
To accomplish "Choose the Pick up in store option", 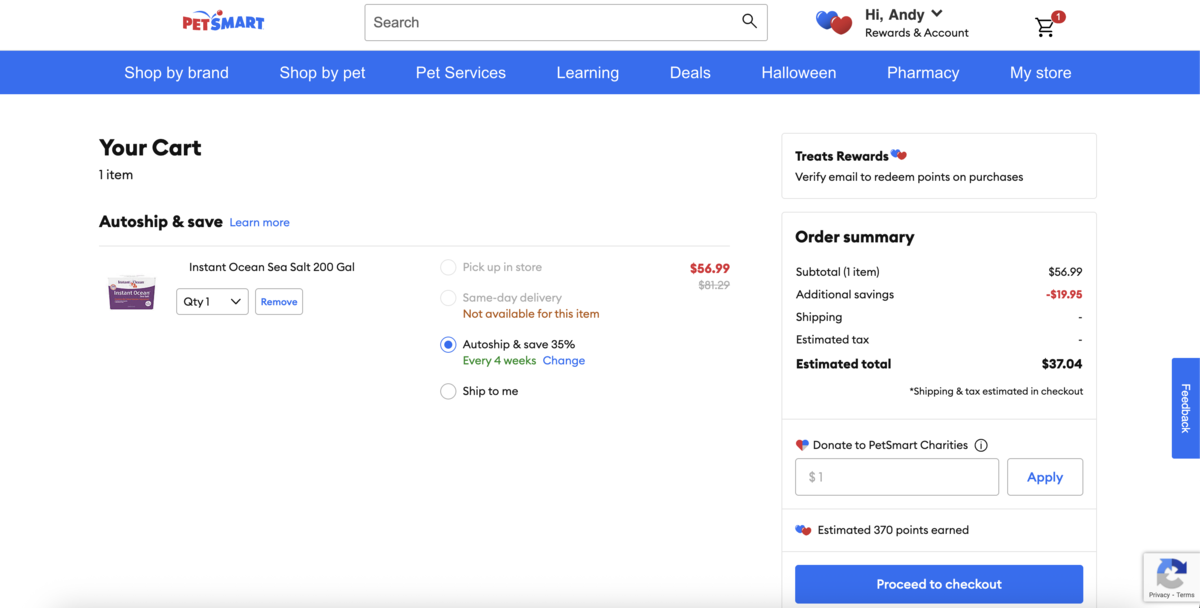I will click(448, 267).
